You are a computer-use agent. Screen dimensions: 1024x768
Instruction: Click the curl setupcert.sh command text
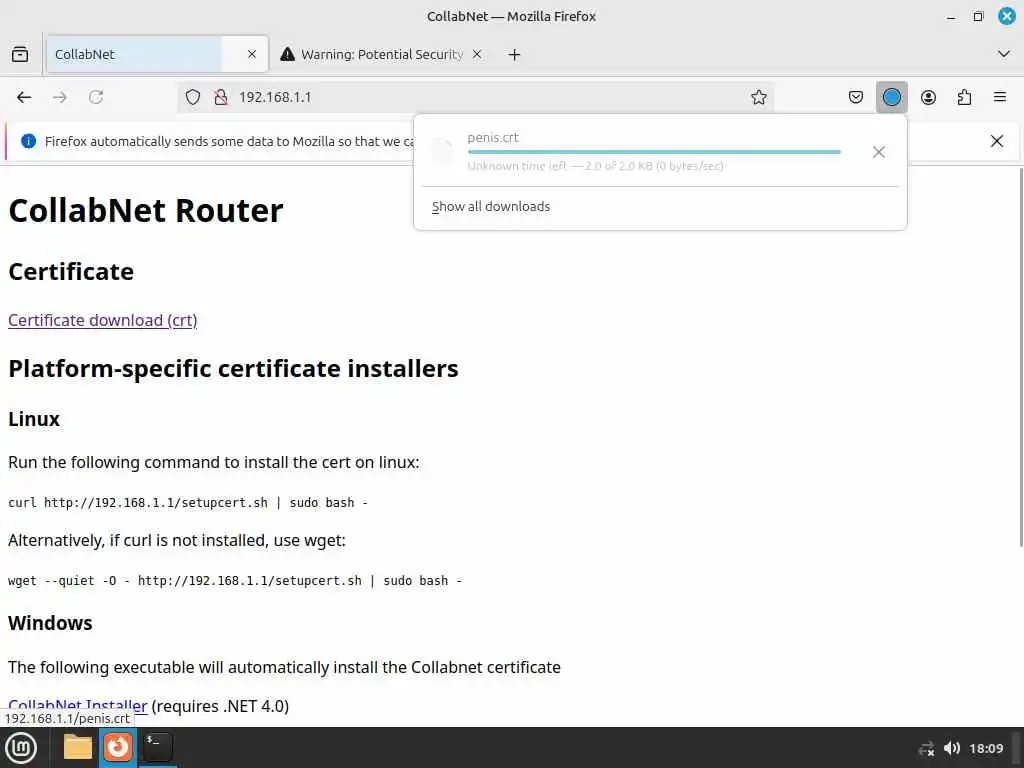(188, 503)
